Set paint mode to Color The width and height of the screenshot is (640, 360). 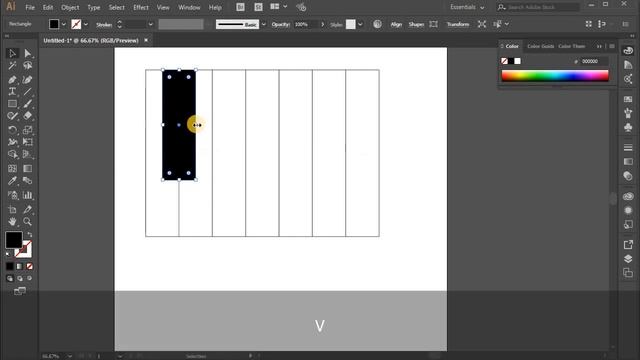click(x=10, y=267)
